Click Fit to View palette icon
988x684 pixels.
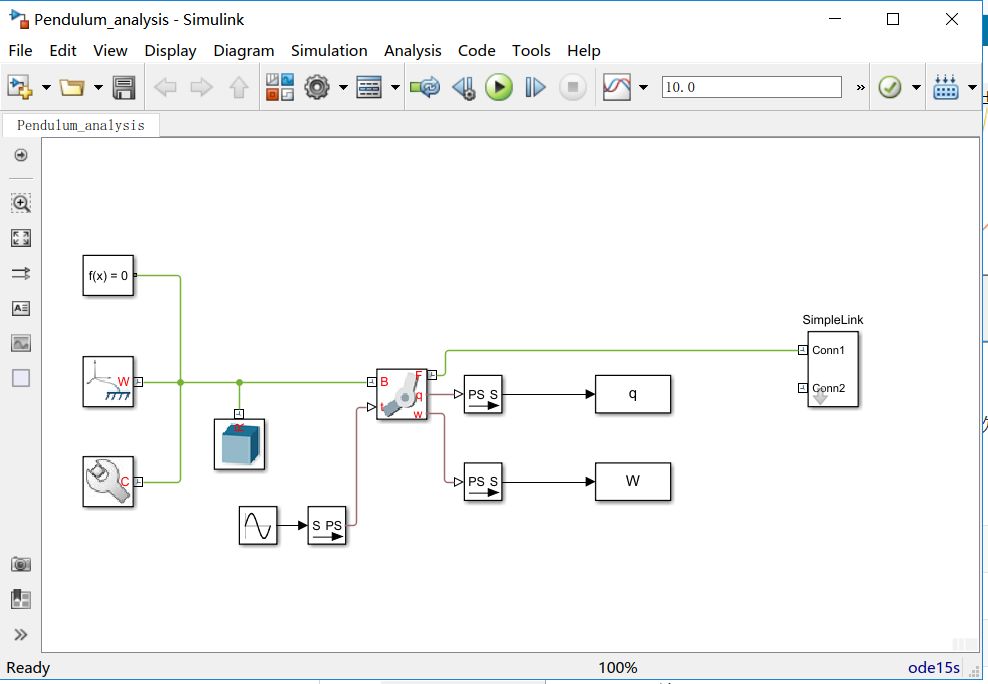[x=21, y=238]
